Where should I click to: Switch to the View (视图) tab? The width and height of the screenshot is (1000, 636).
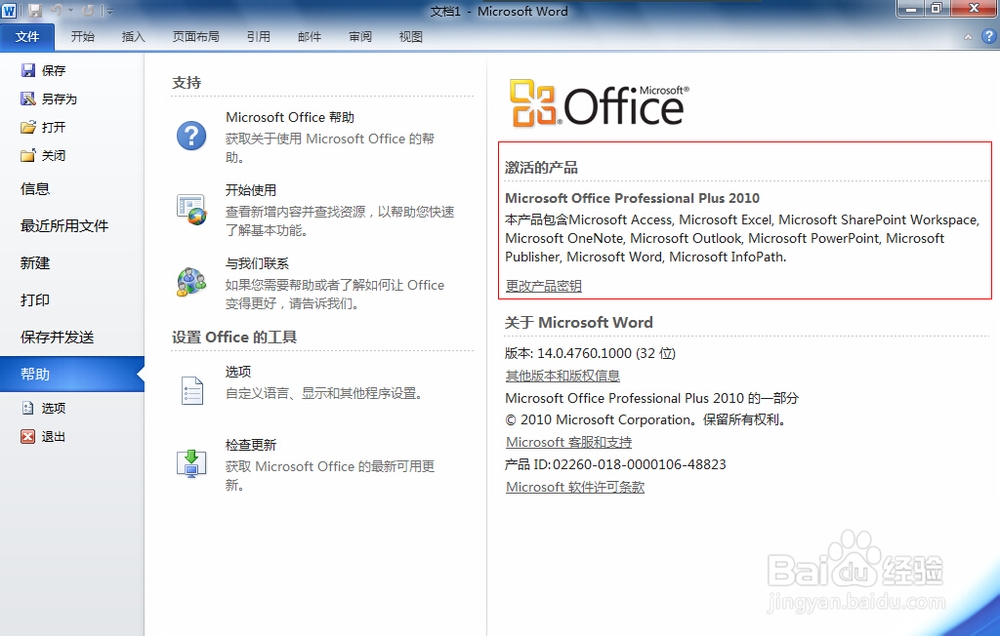tap(411, 36)
